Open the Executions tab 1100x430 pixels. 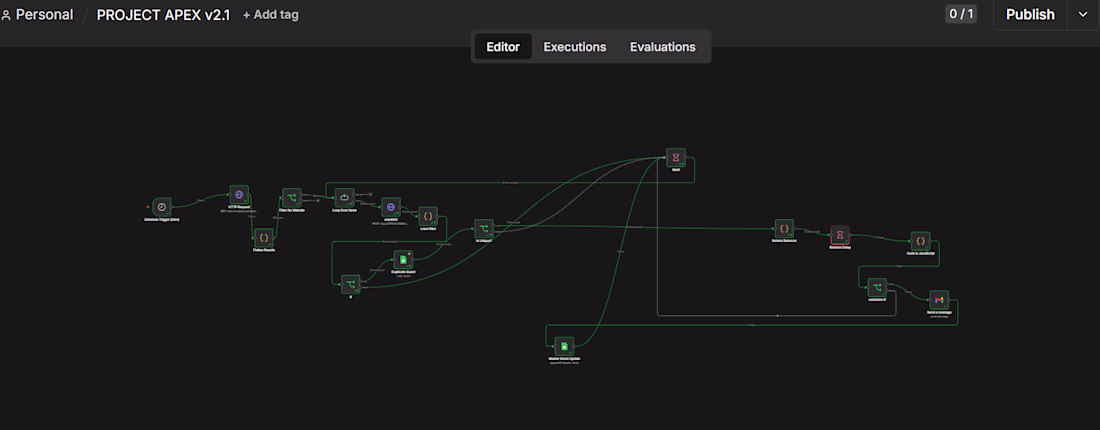pyautogui.click(x=575, y=47)
